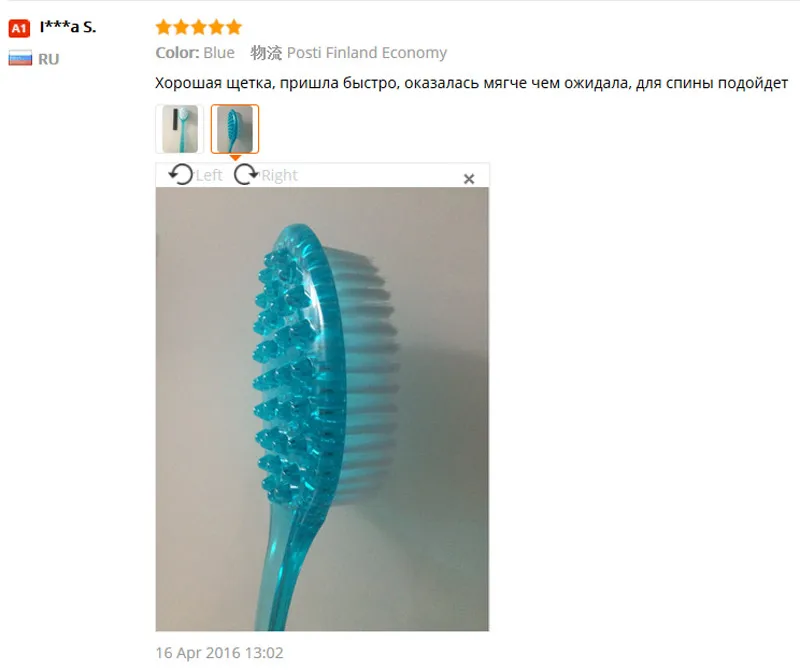The image size is (800, 670).
Task: Click the A1 buyer level badge
Action: point(19,29)
